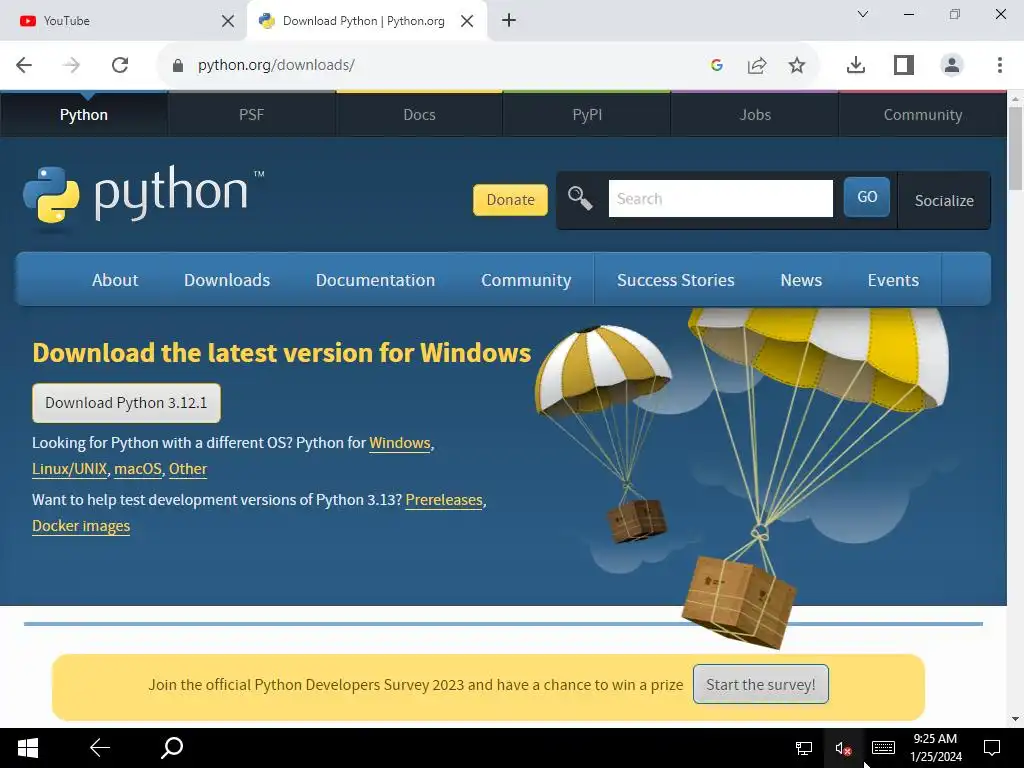Open the Docs top bar tab

(x=419, y=115)
